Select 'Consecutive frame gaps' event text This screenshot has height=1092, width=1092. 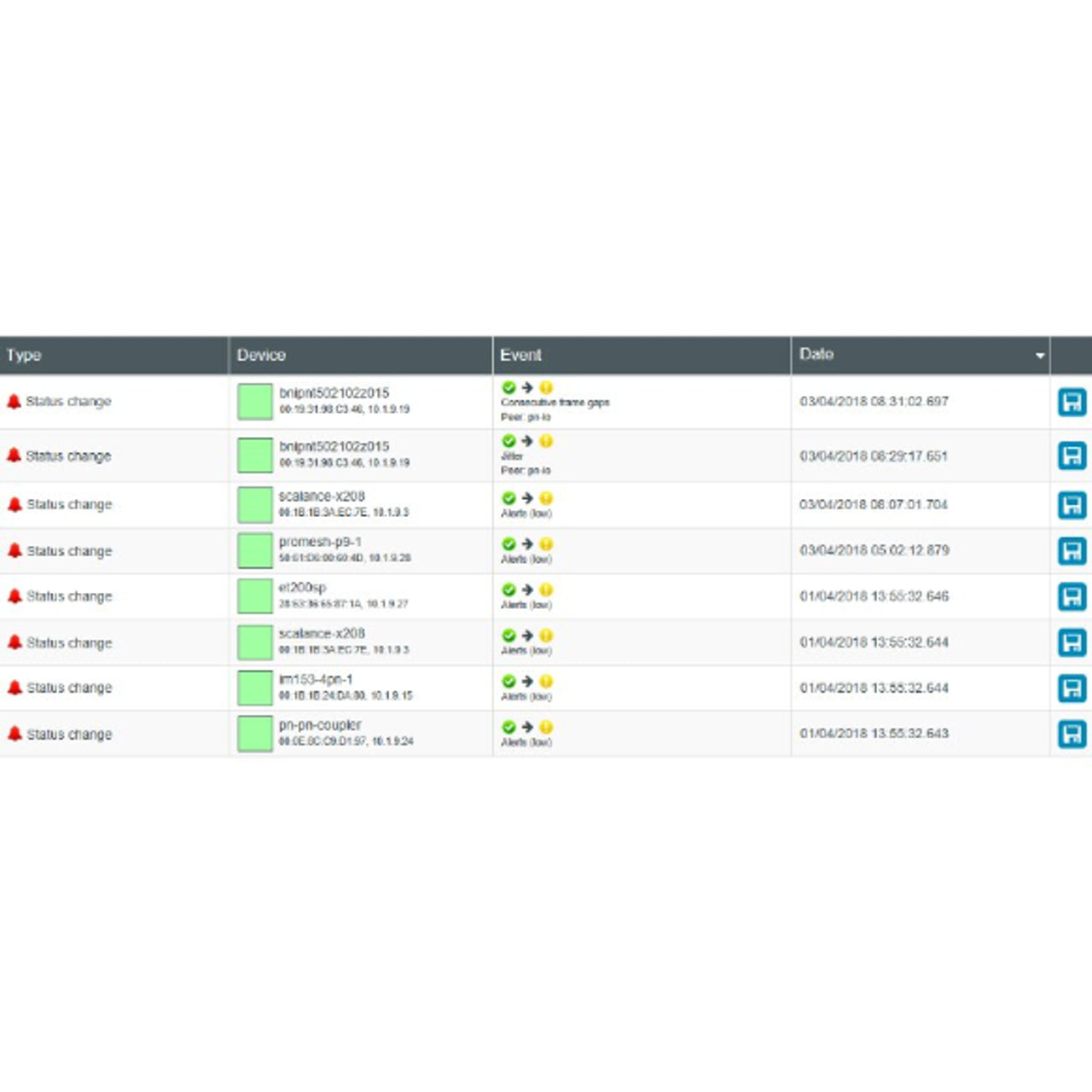click(555, 402)
